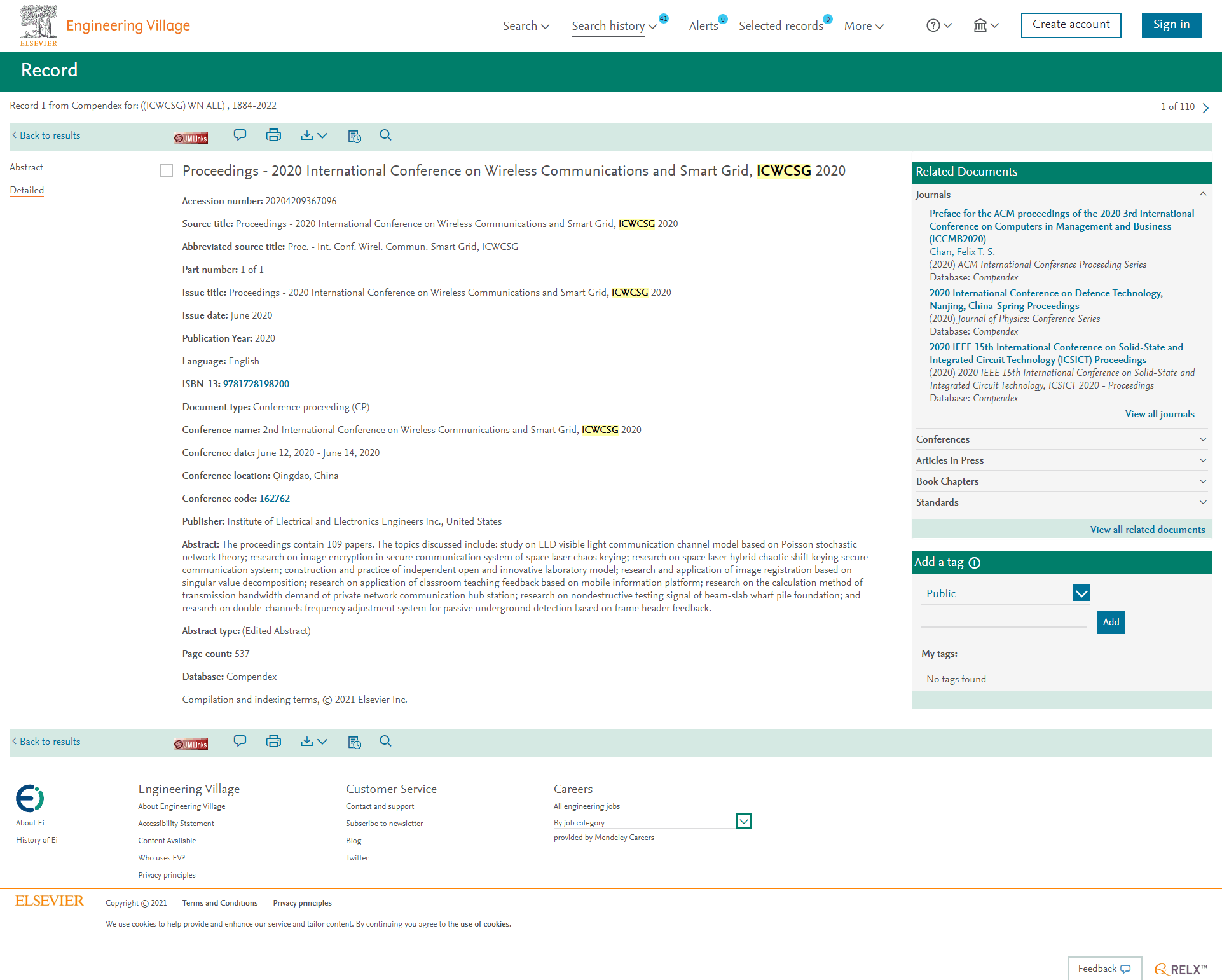Click the Add a tag info icon
Screen dimensions: 1222x980
(975, 563)
